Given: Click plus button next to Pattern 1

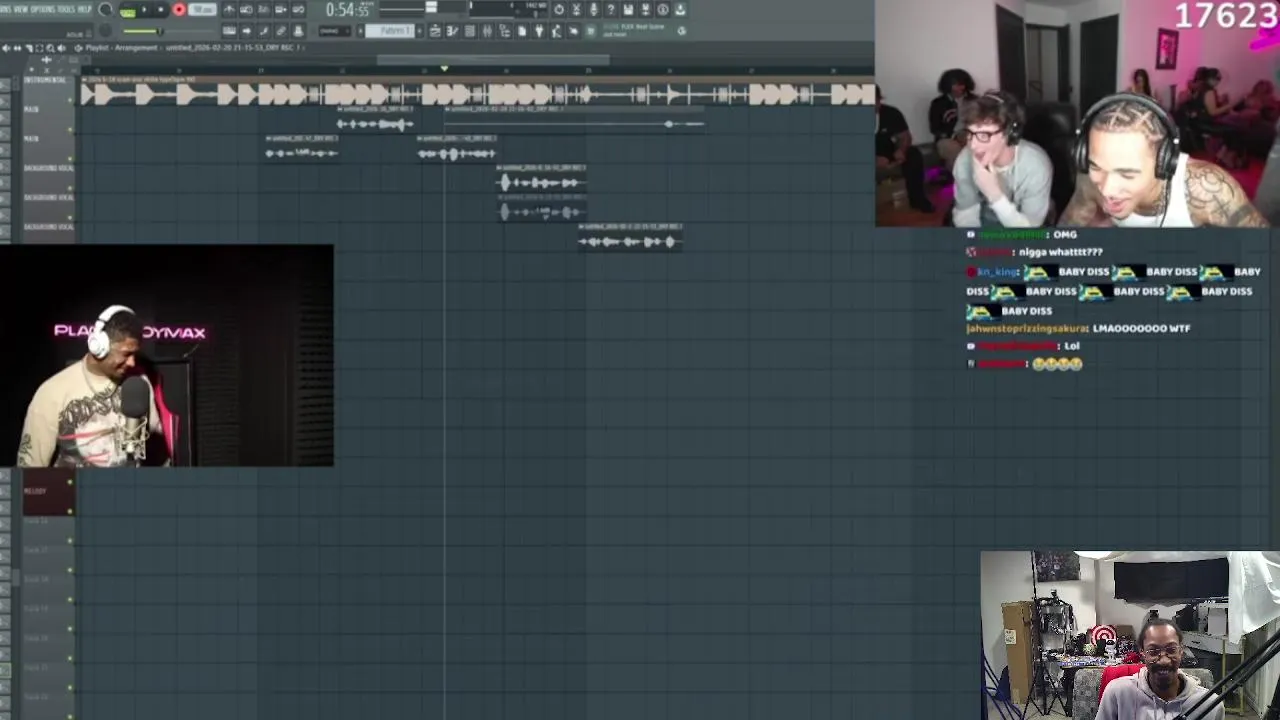Looking at the screenshot, I should coord(420,31).
